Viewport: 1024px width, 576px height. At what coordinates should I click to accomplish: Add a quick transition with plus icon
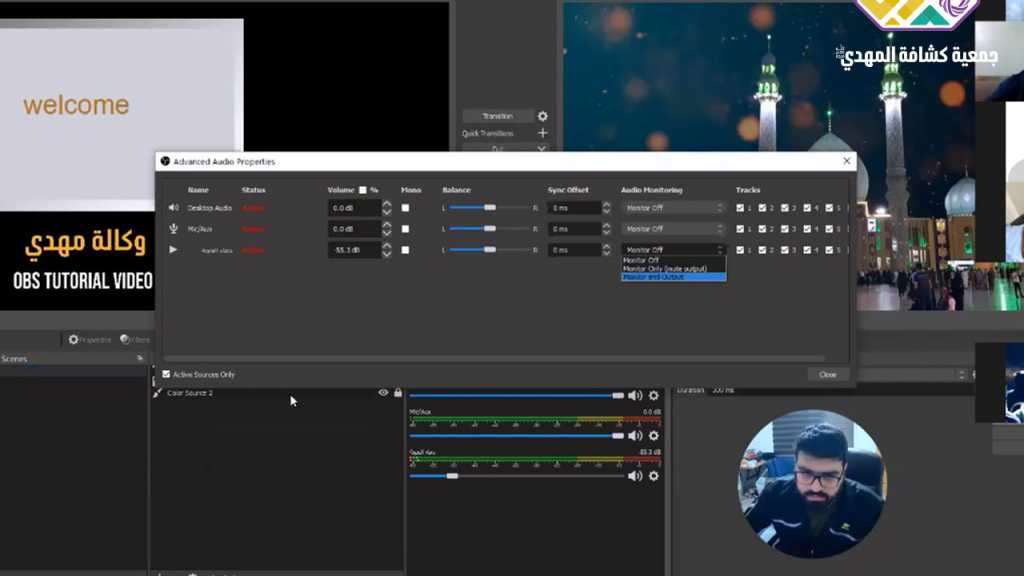(x=543, y=133)
